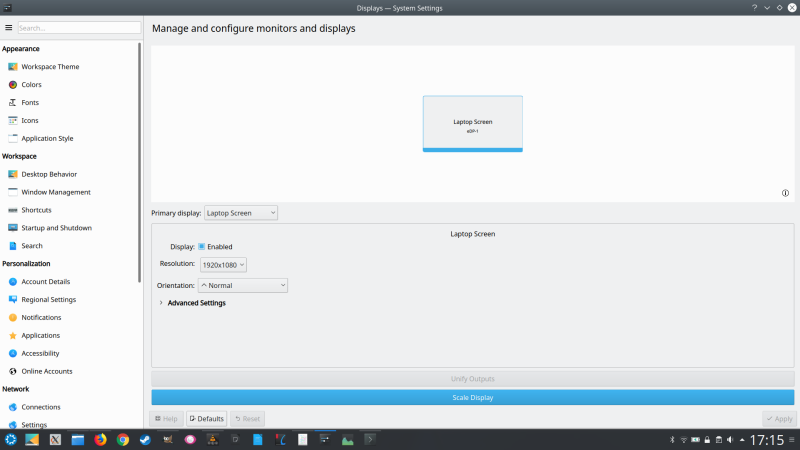The image size is (800, 450).
Task: Open Notifications settings in sidebar
Action: tap(48, 318)
